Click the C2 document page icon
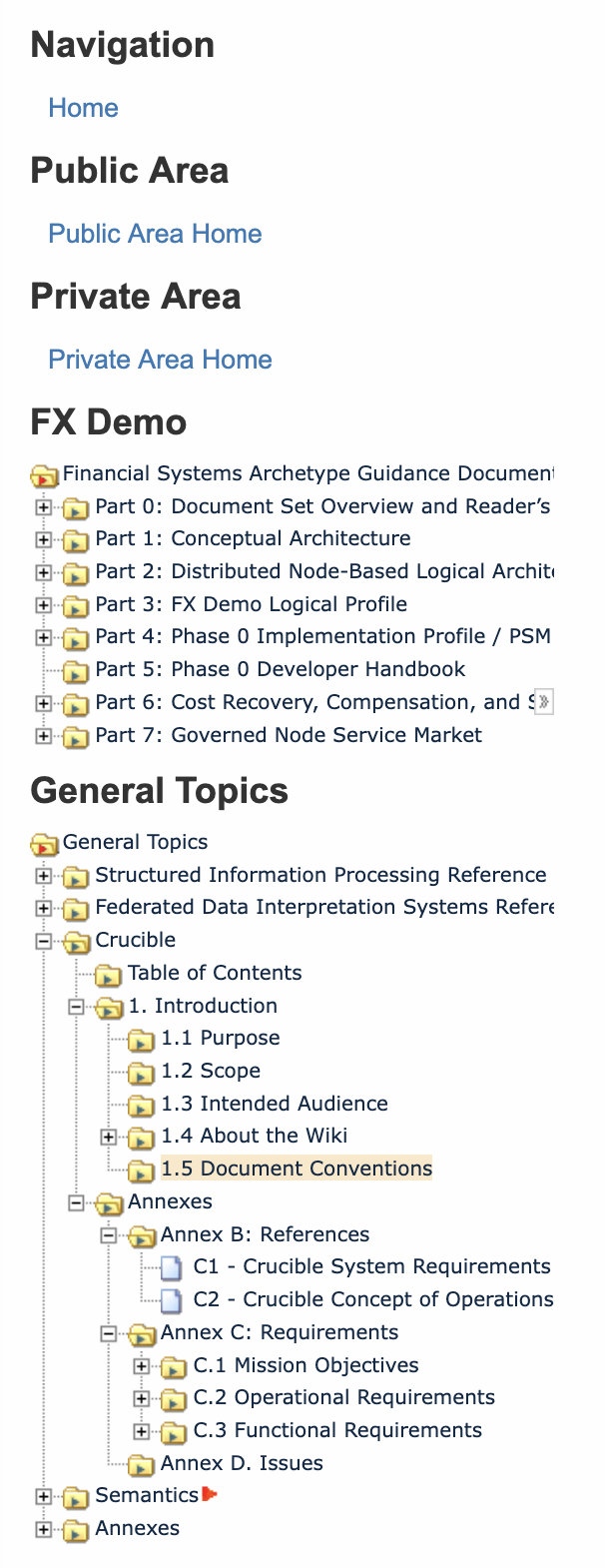The height and width of the screenshot is (1568, 605). point(173,1301)
